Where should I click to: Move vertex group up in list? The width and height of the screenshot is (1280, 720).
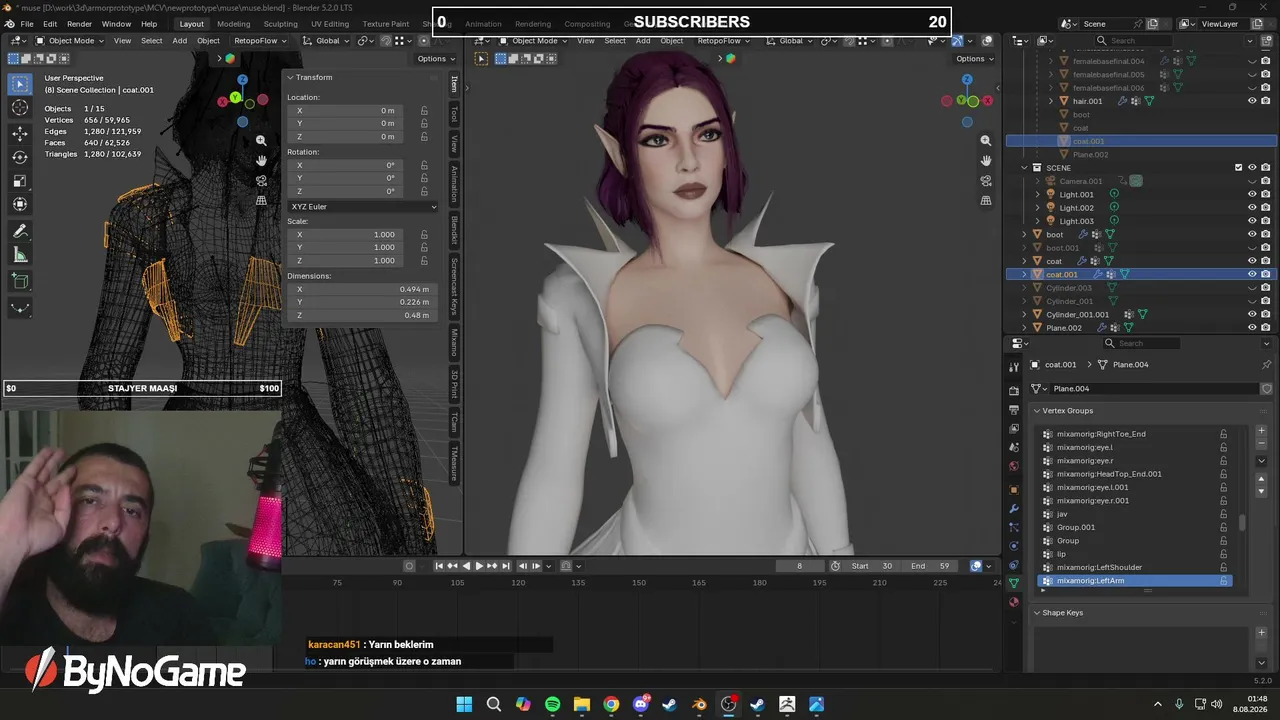[1262, 479]
